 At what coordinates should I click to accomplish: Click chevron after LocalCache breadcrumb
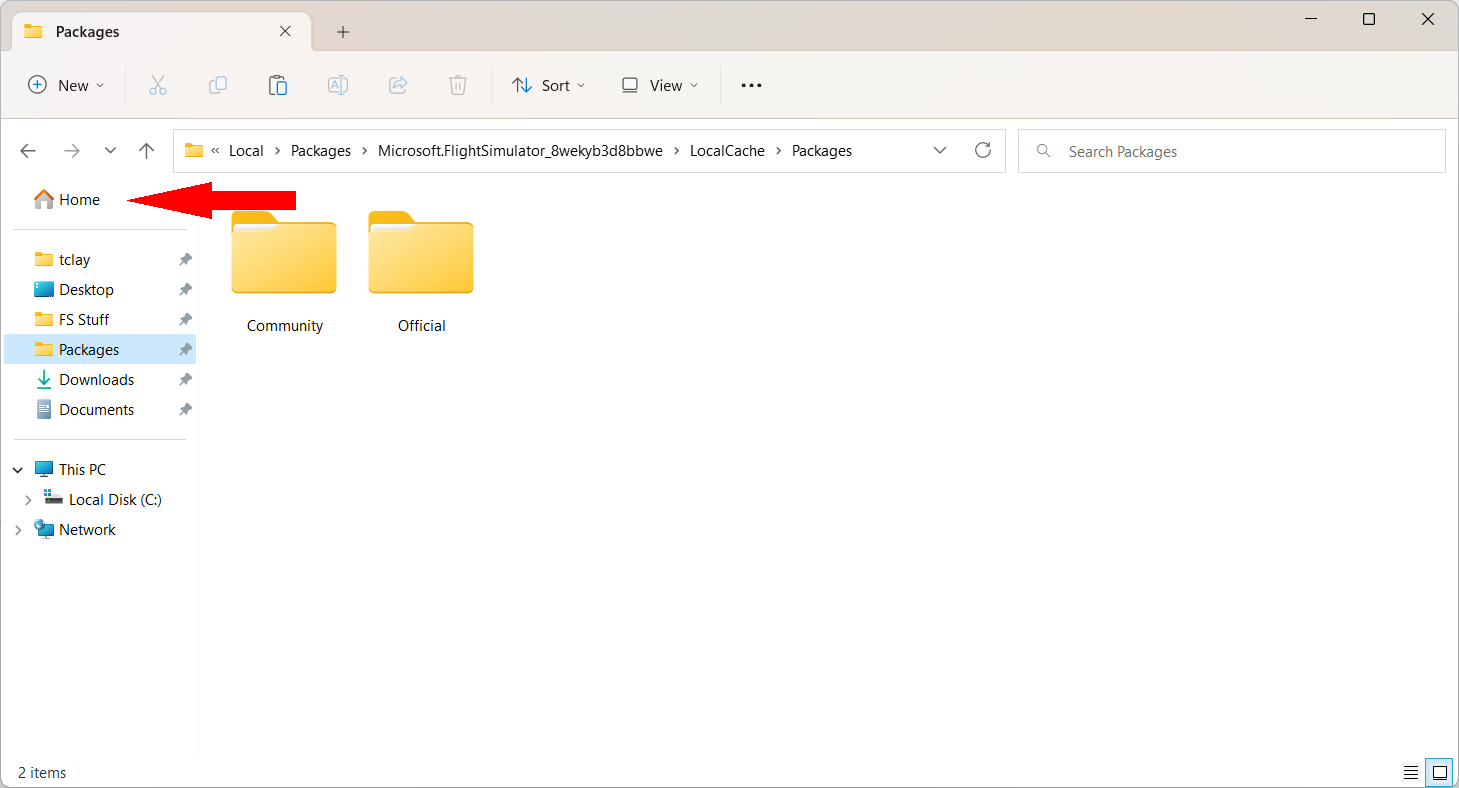tap(779, 151)
